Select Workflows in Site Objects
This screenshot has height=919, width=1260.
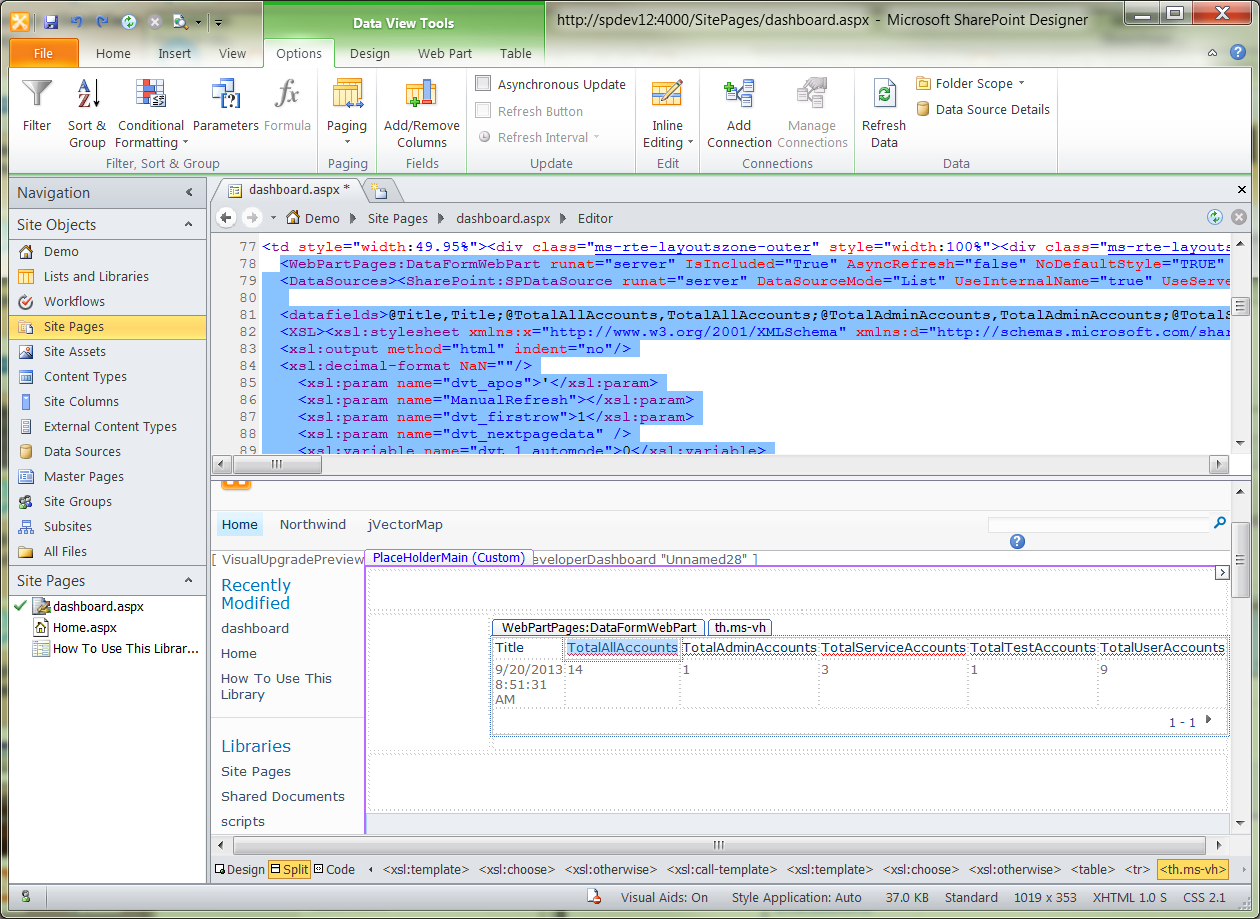[74, 301]
